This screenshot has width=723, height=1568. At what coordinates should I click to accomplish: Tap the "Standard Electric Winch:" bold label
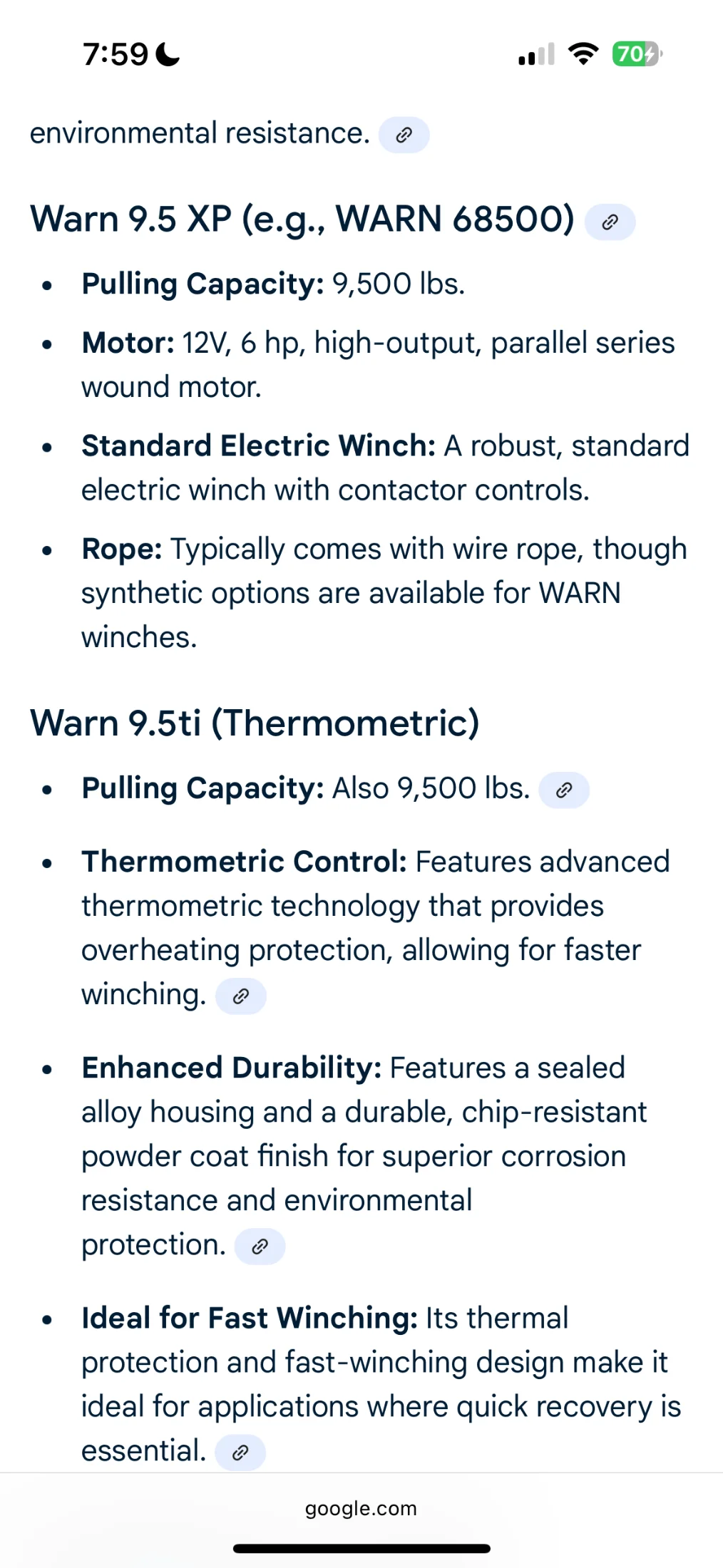258,445
